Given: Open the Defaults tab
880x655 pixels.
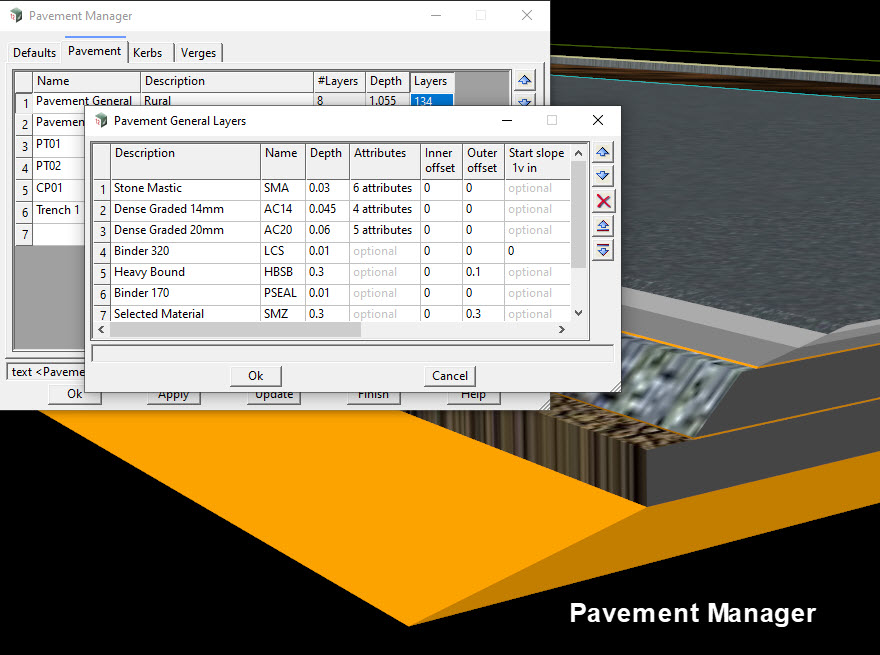Looking at the screenshot, I should tap(34, 52).
